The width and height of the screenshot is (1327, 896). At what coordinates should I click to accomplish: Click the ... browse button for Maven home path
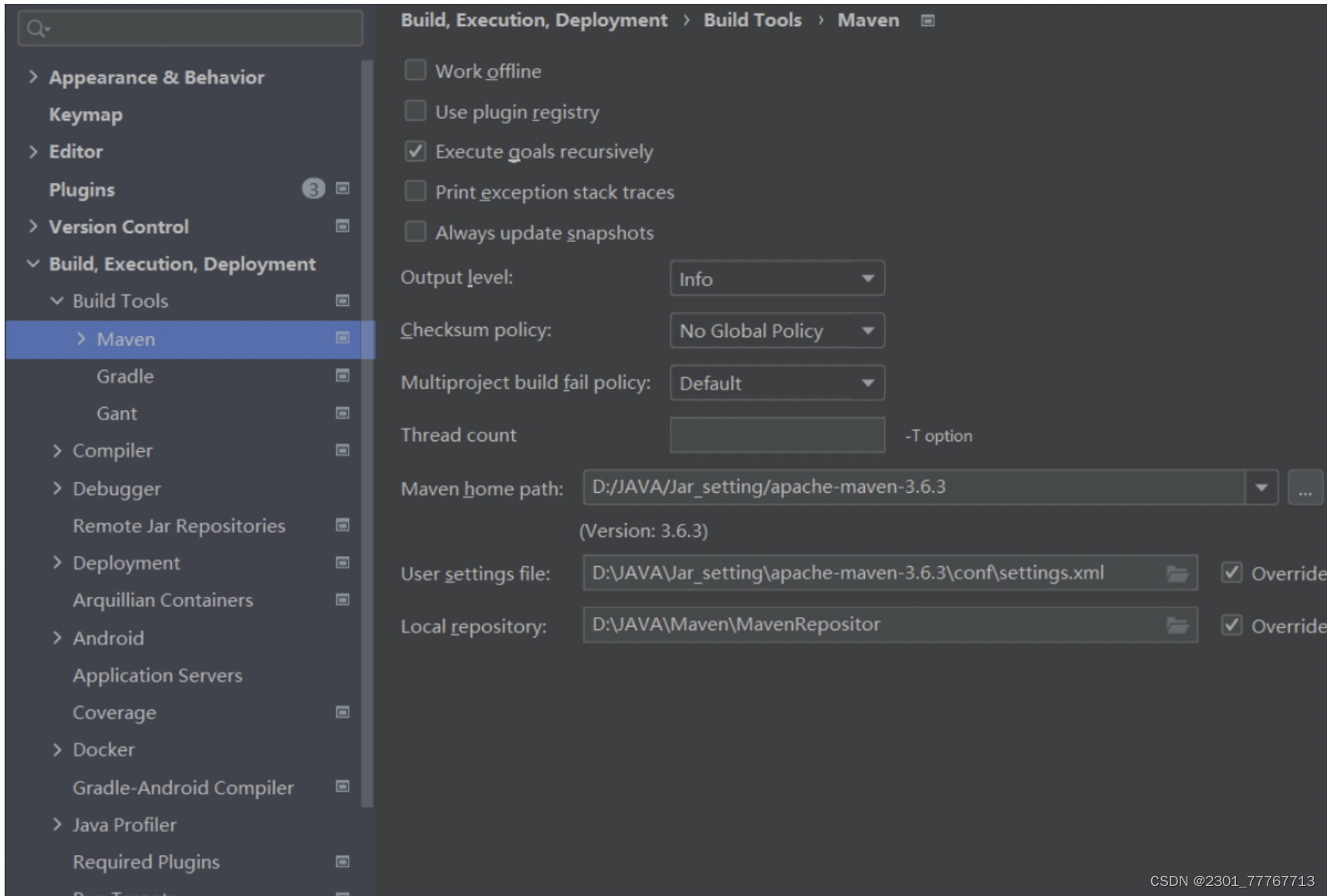[x=1305, y=487]
